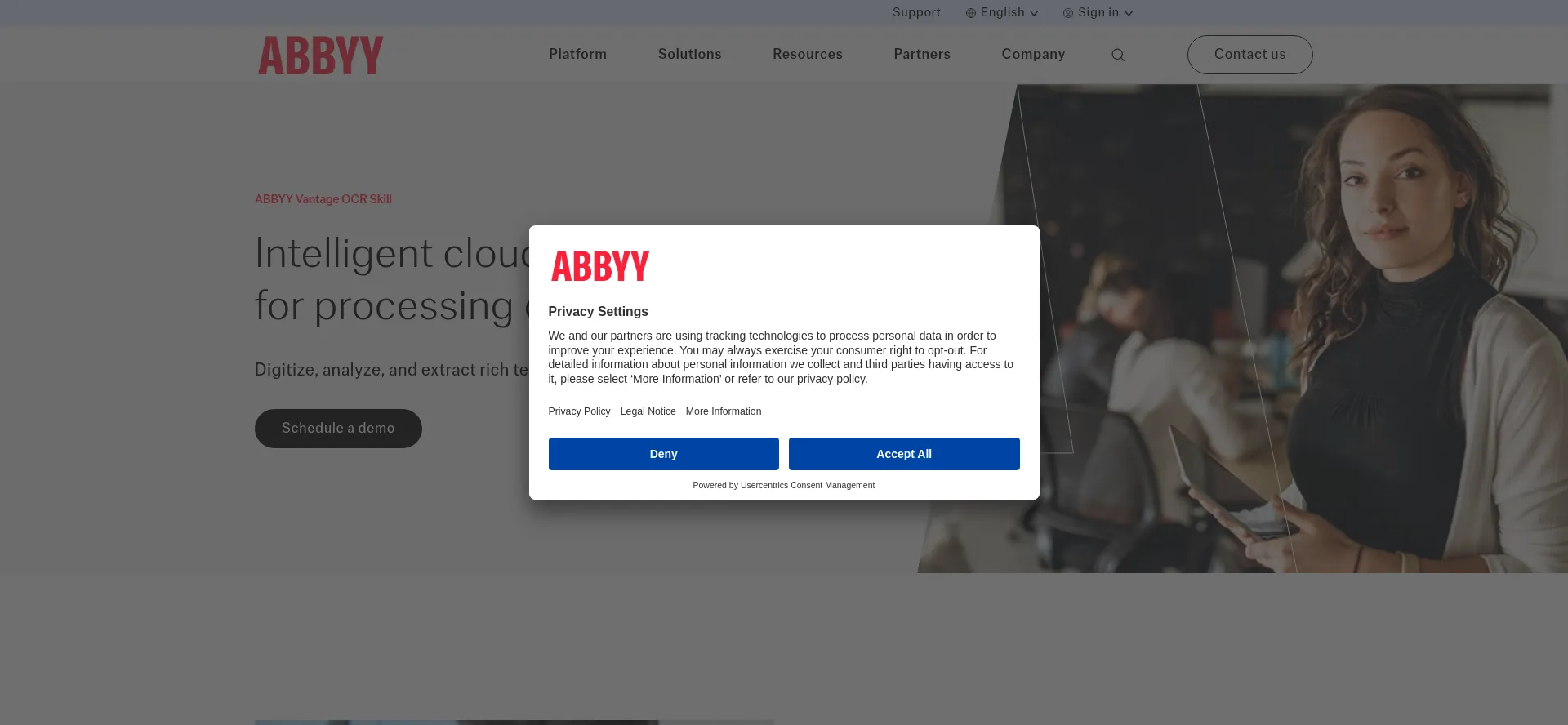1568x725 pixels.
Task: Click Schedule a demo button
Action: coord(338,429)
